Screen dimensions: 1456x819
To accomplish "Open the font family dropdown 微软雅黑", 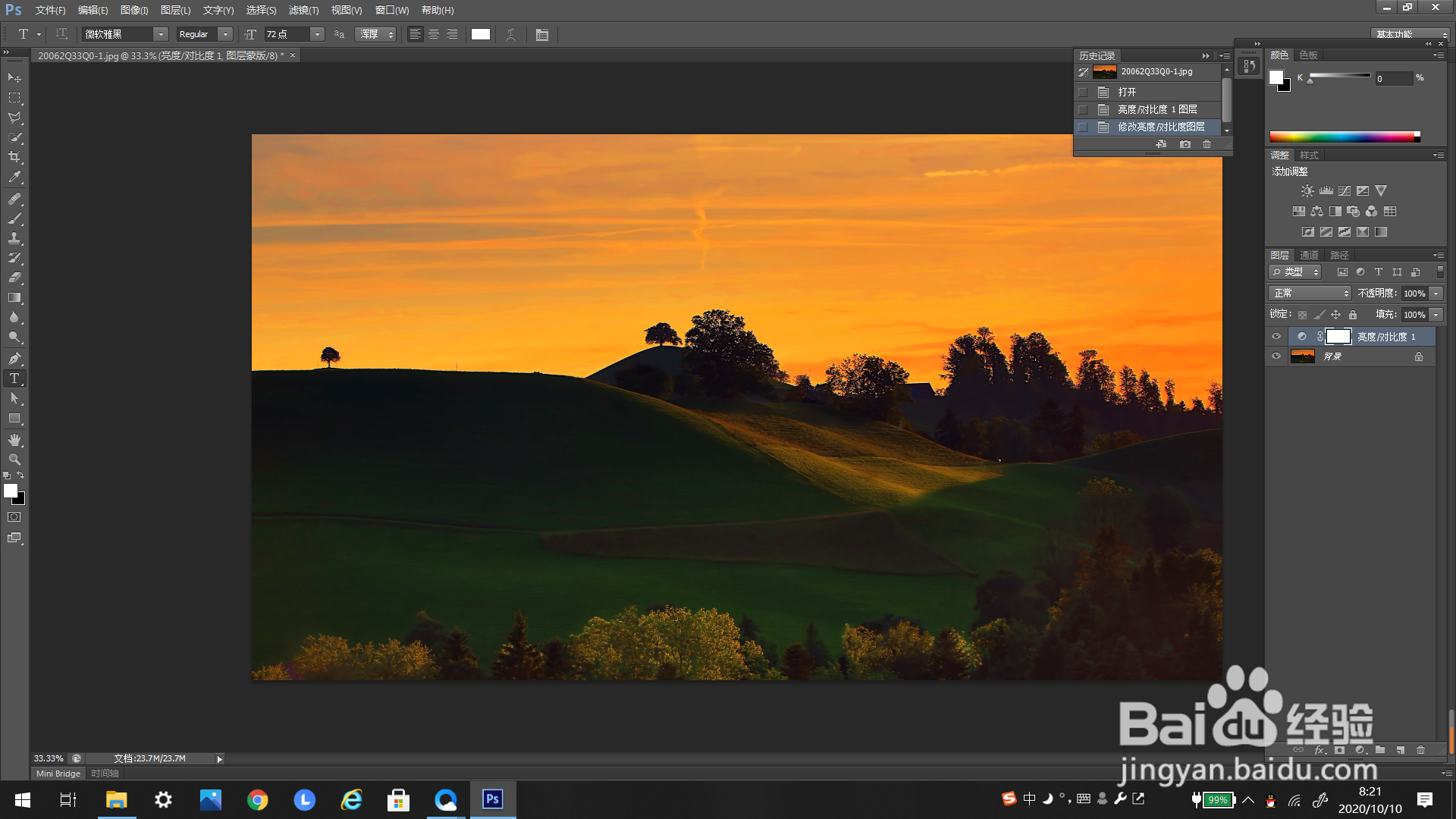I will tap(161, 34).
